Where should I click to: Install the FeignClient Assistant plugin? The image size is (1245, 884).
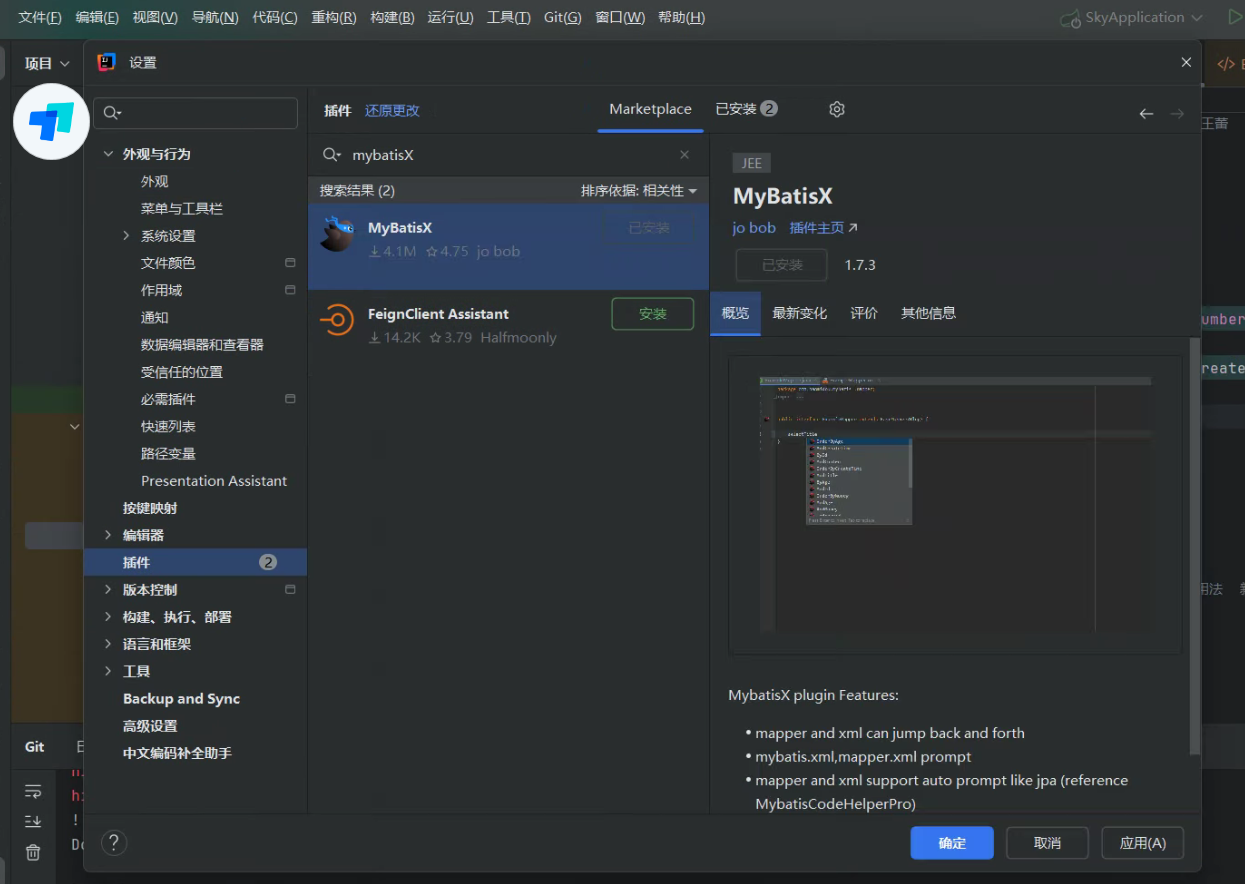point(652,313)
